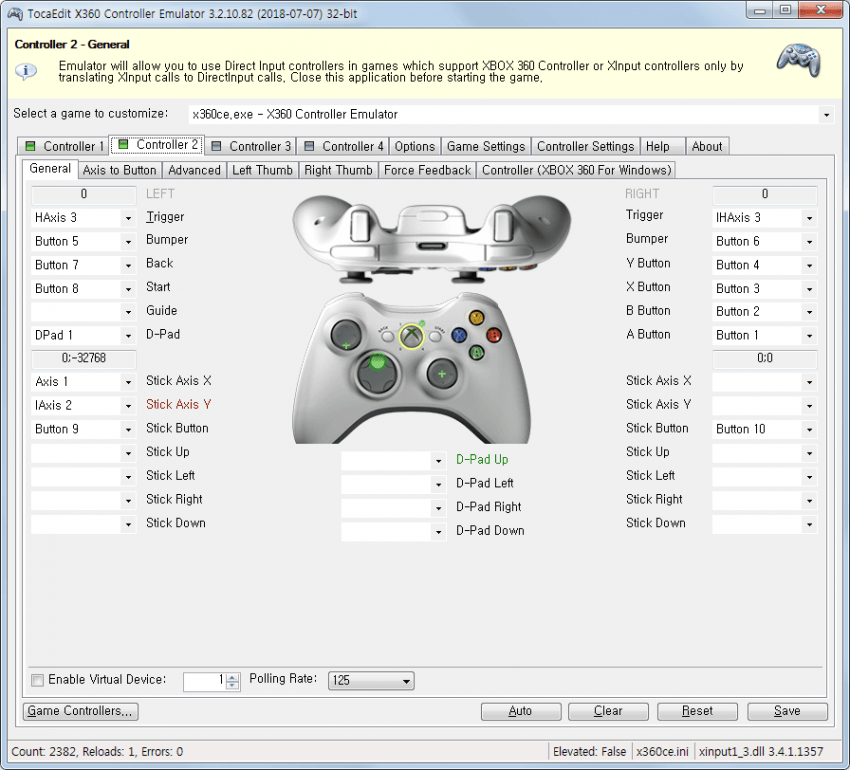Screen dimensions: 850x770
Task: Open the left Bumper Button 5 dropdown
Action: (x=128, y=242)
